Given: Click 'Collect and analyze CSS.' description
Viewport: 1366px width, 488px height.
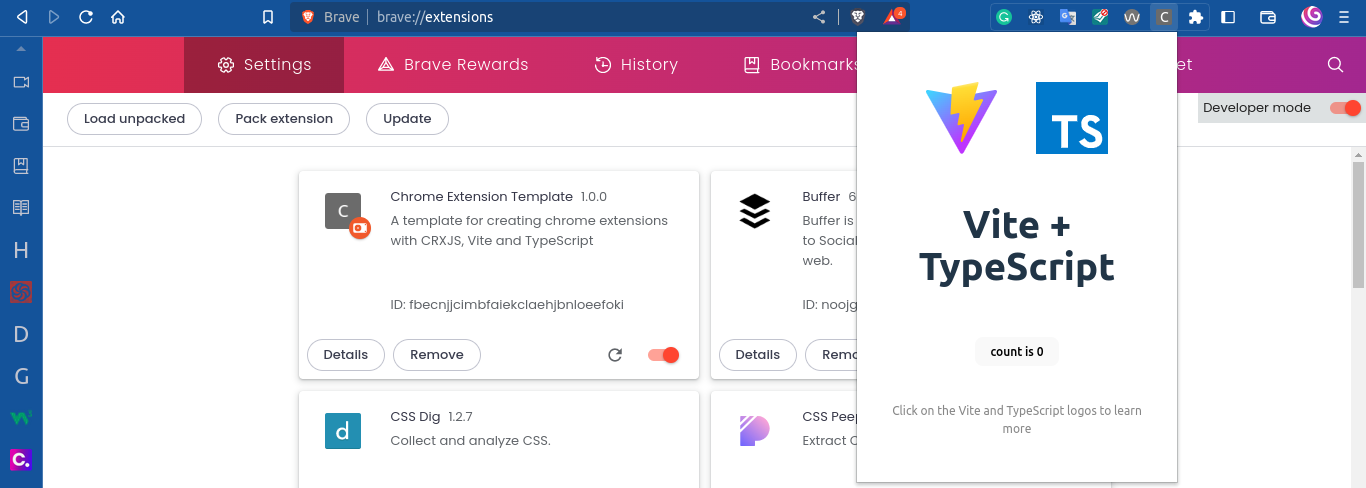Looking at the screenshot, I should pyautogui.click(x=470, y=441).
